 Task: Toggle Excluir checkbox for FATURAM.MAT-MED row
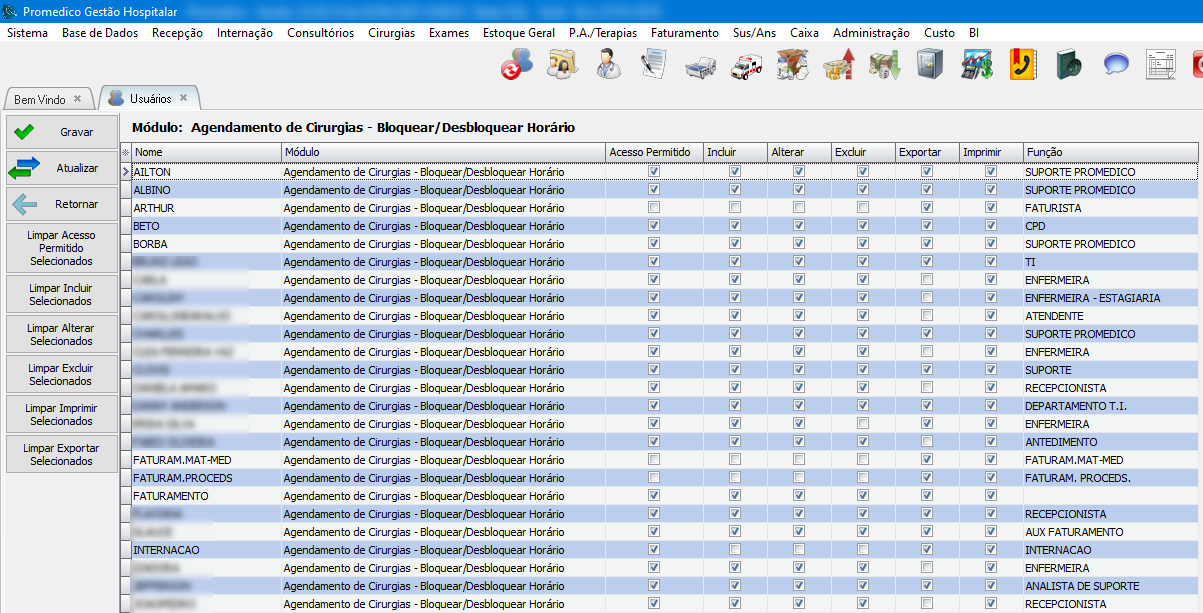[x=863, y=460]
